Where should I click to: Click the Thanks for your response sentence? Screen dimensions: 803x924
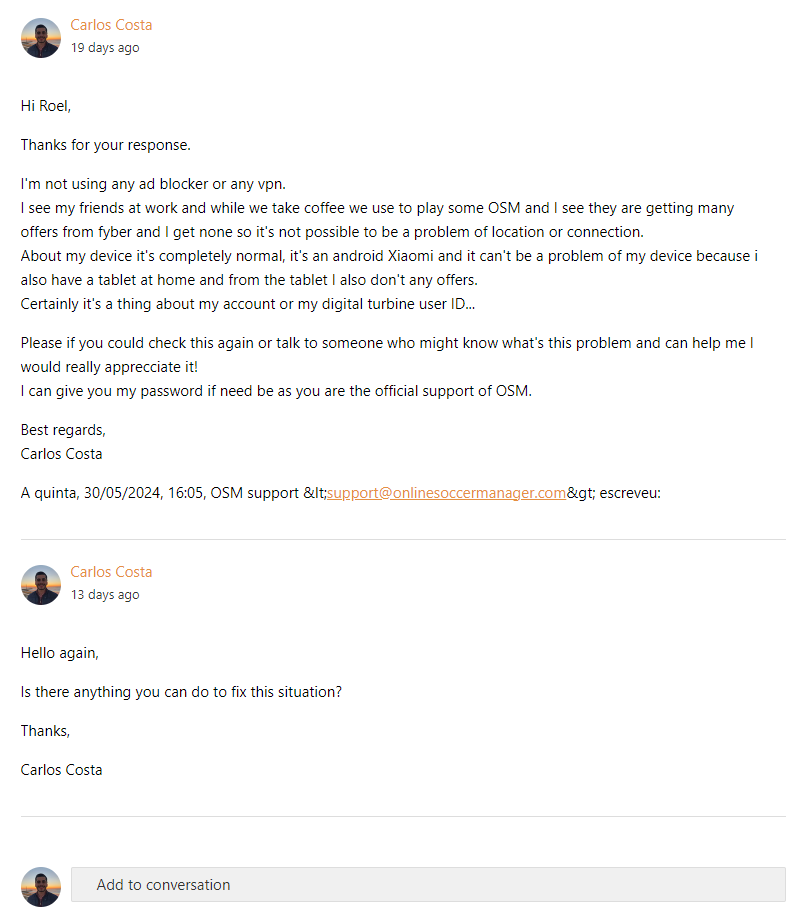[x=105, y=145]
